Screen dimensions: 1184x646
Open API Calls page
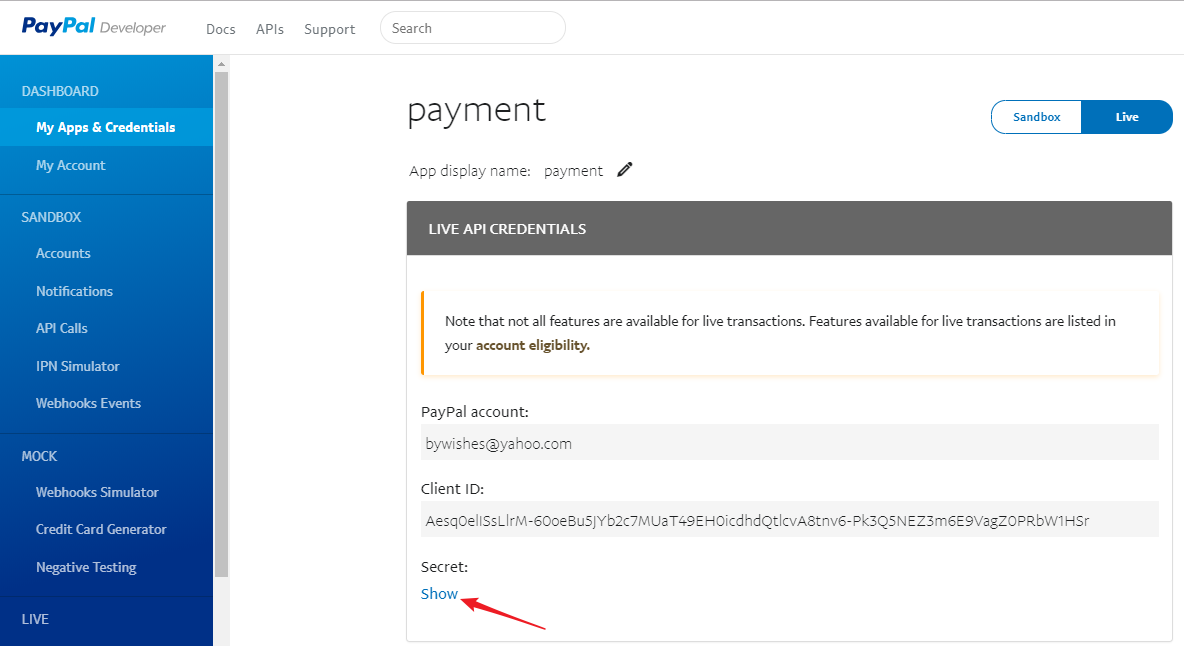(x=62, y=328)
